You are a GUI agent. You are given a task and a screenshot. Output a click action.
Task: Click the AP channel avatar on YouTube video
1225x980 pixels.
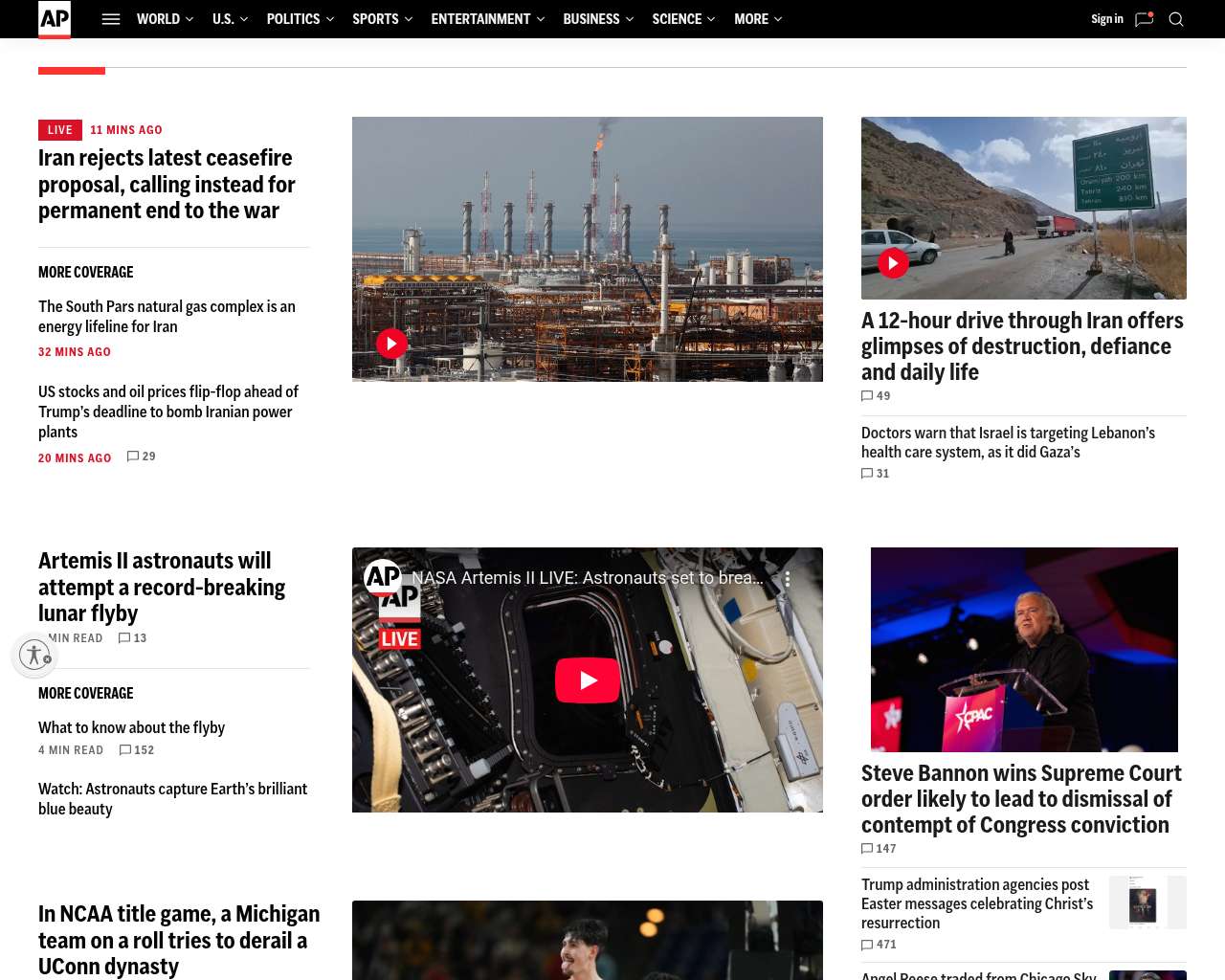[383, 577]
